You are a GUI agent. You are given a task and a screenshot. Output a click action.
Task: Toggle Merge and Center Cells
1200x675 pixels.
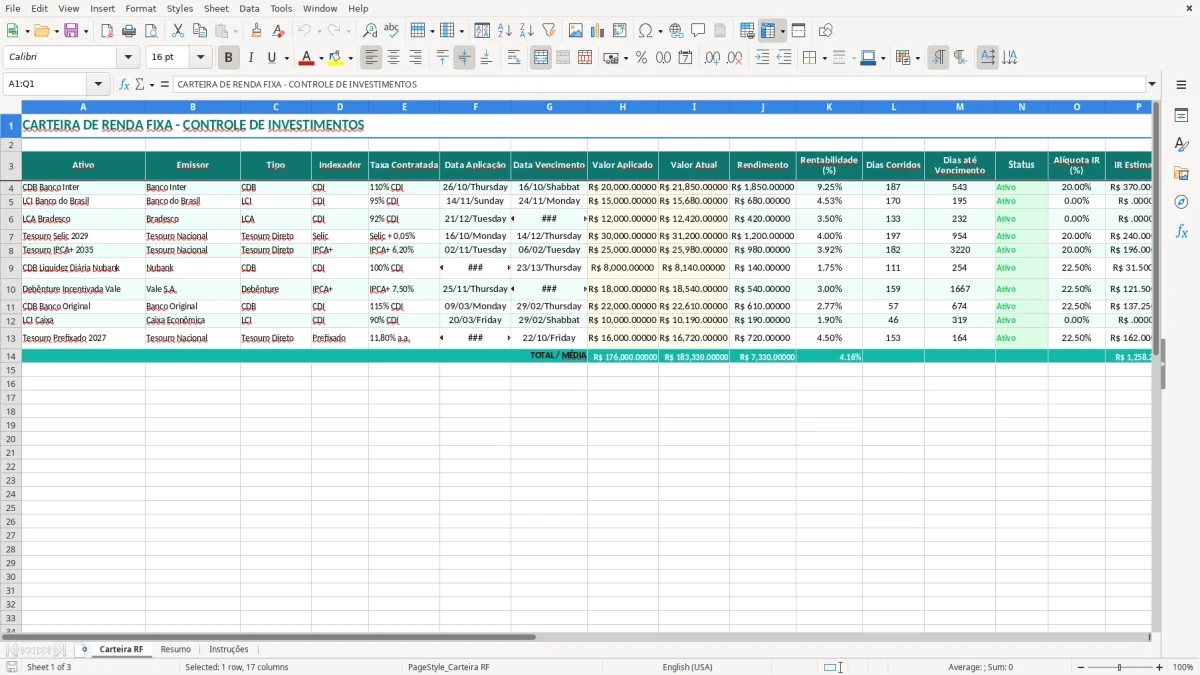pyautogui.click(x=541, y=58)
